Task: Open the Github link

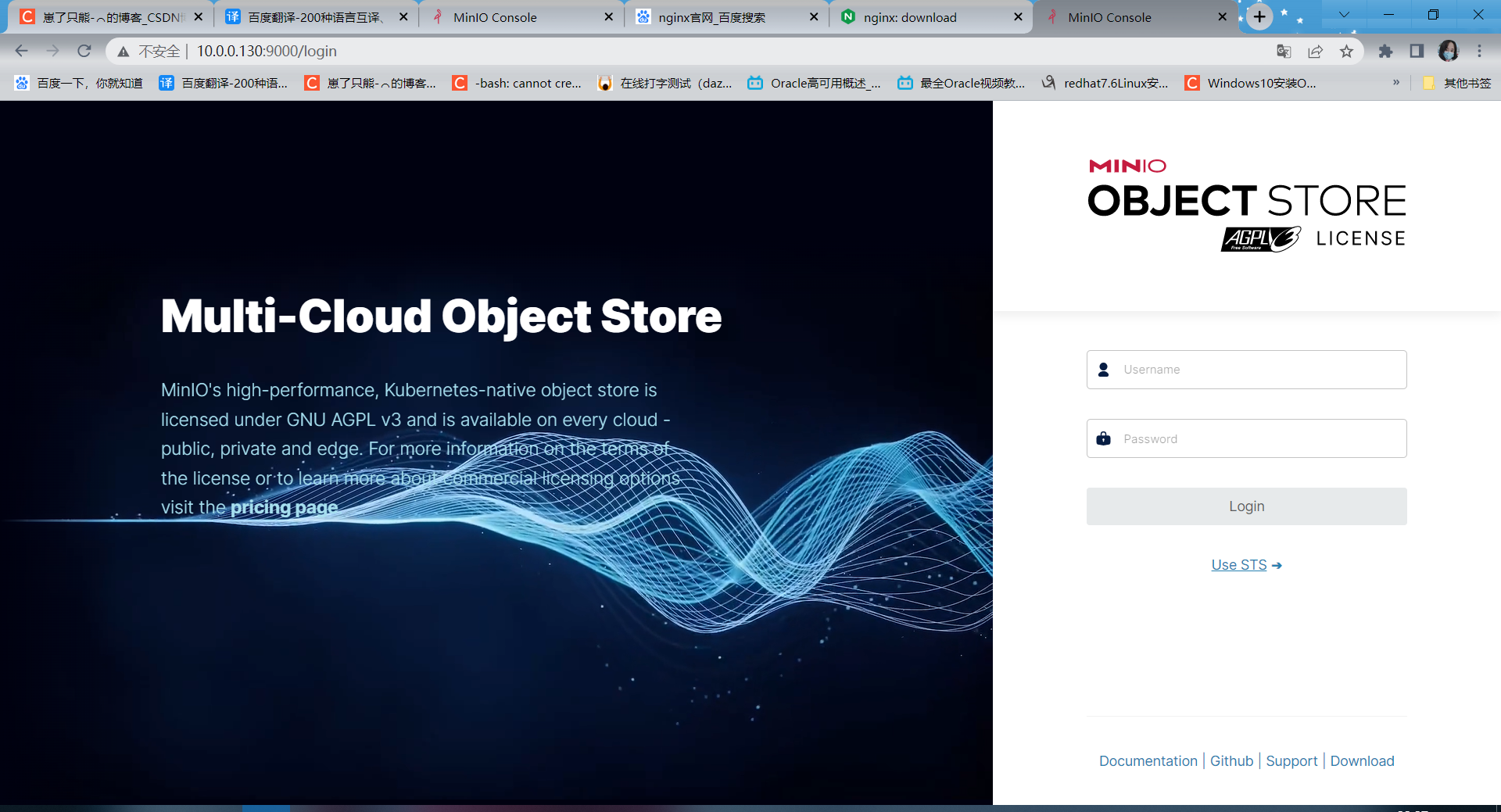Action: pos(1231,761)
